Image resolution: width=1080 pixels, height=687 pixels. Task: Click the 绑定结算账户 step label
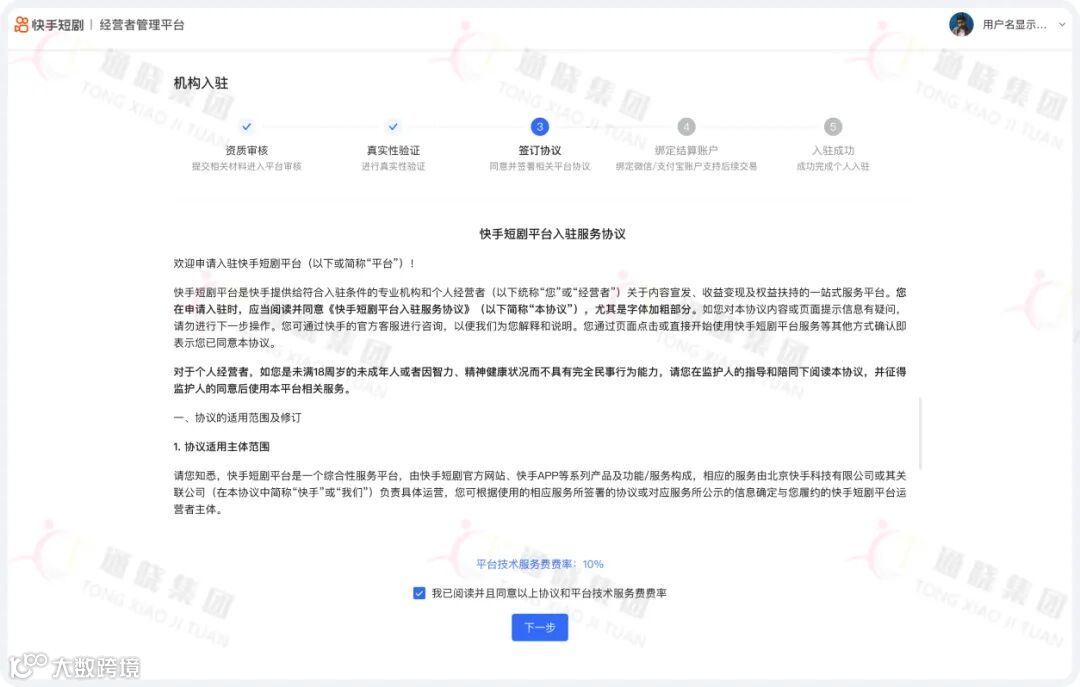pos(686,150)
